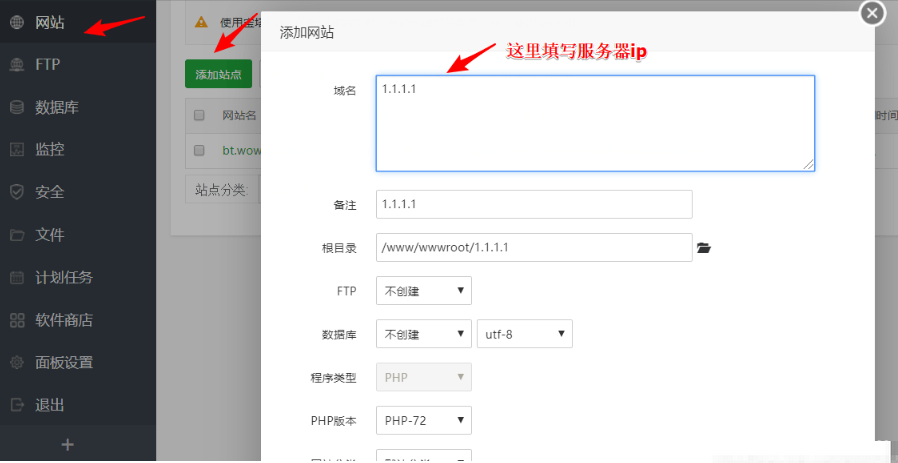Click the FTP globe icon in sidebar
This screenshot has height=463, width=898.
click(x=17, y=65)
